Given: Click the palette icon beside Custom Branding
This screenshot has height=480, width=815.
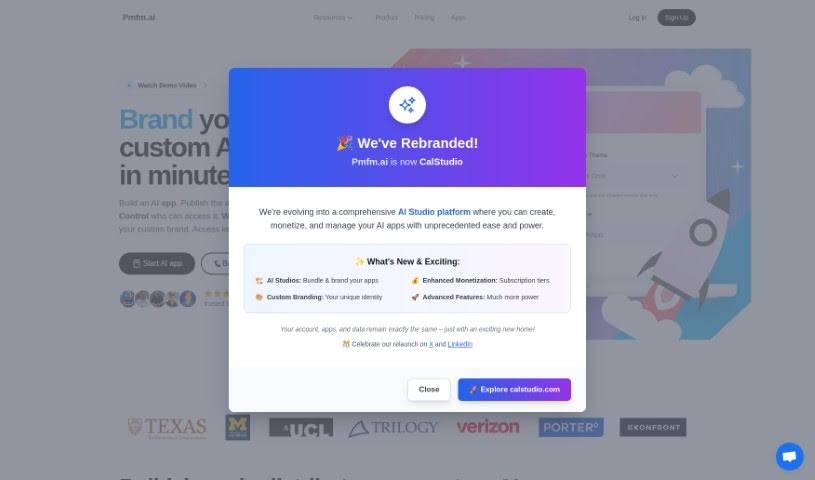Looking at the screenshot, I should pyautogui.click(x=259, y=297).
